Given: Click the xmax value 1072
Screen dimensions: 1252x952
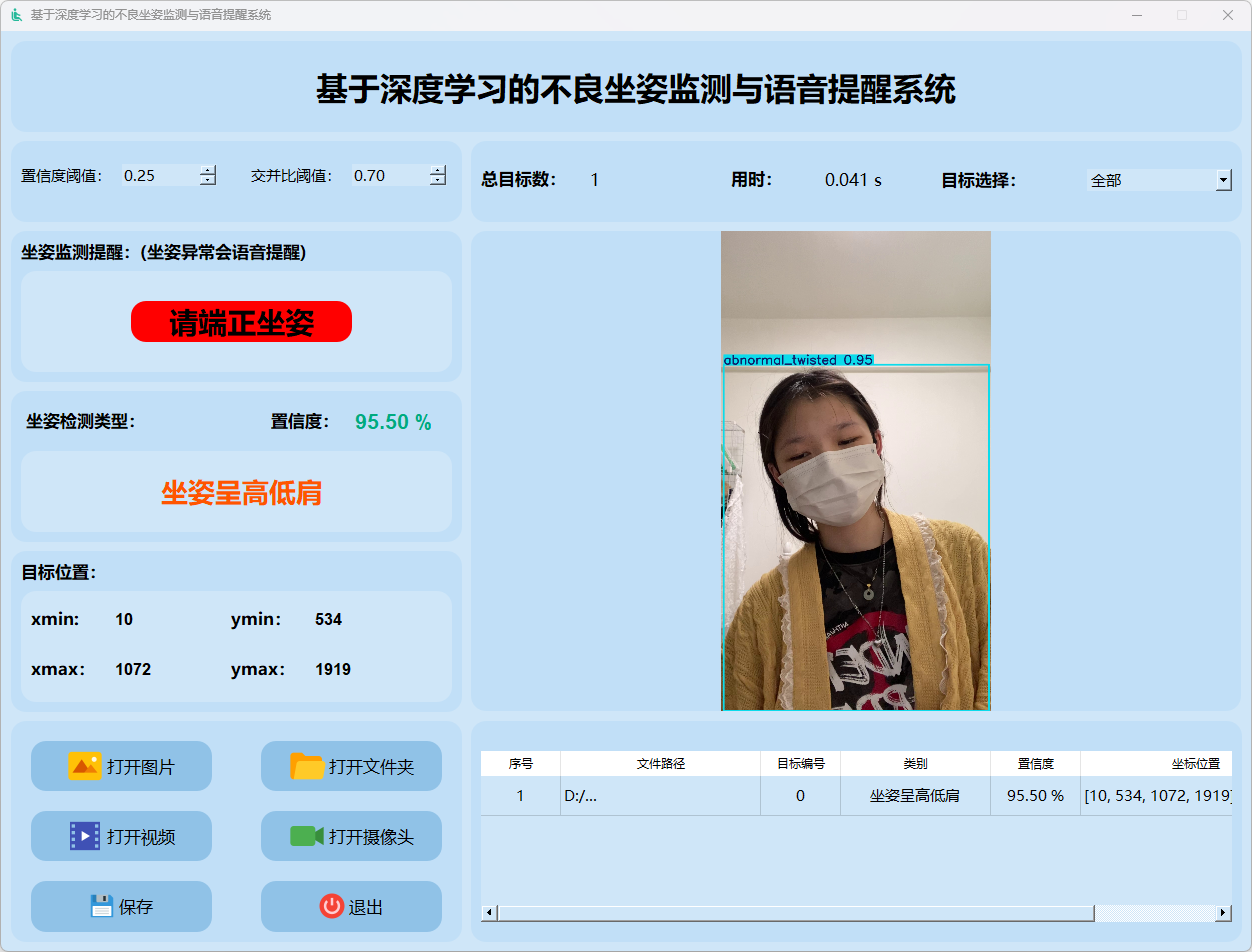Looking at the screenshot, I should pyautogui.click(x=133, y=670).
